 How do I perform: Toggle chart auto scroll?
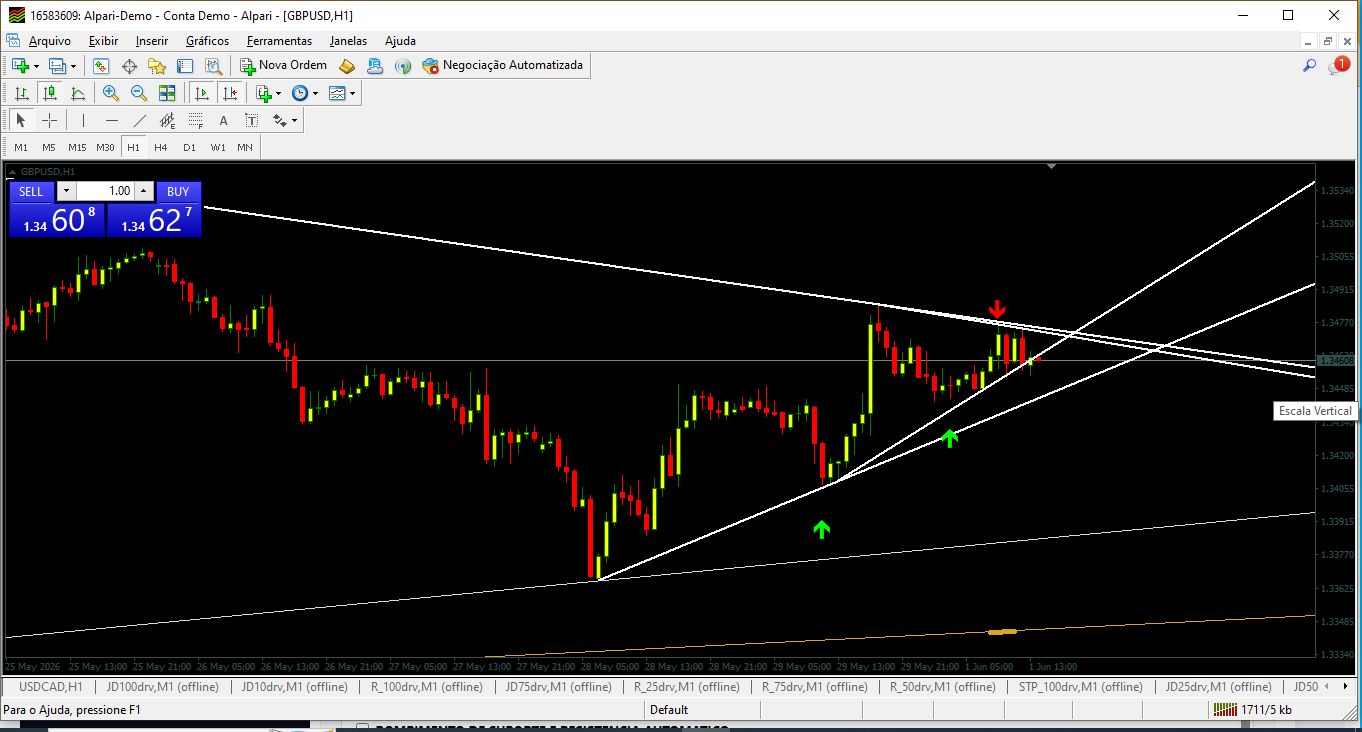point(202,93)
